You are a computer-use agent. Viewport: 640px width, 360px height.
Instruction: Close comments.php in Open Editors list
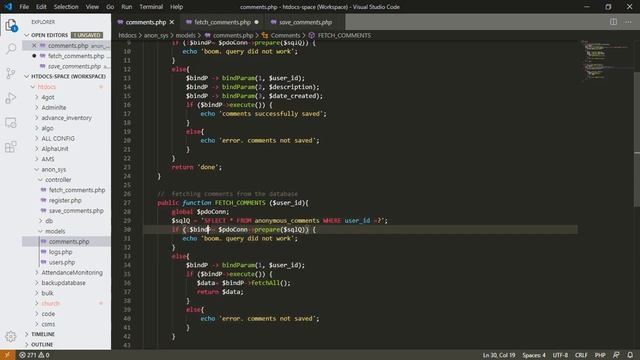click(x=34, y=45)
